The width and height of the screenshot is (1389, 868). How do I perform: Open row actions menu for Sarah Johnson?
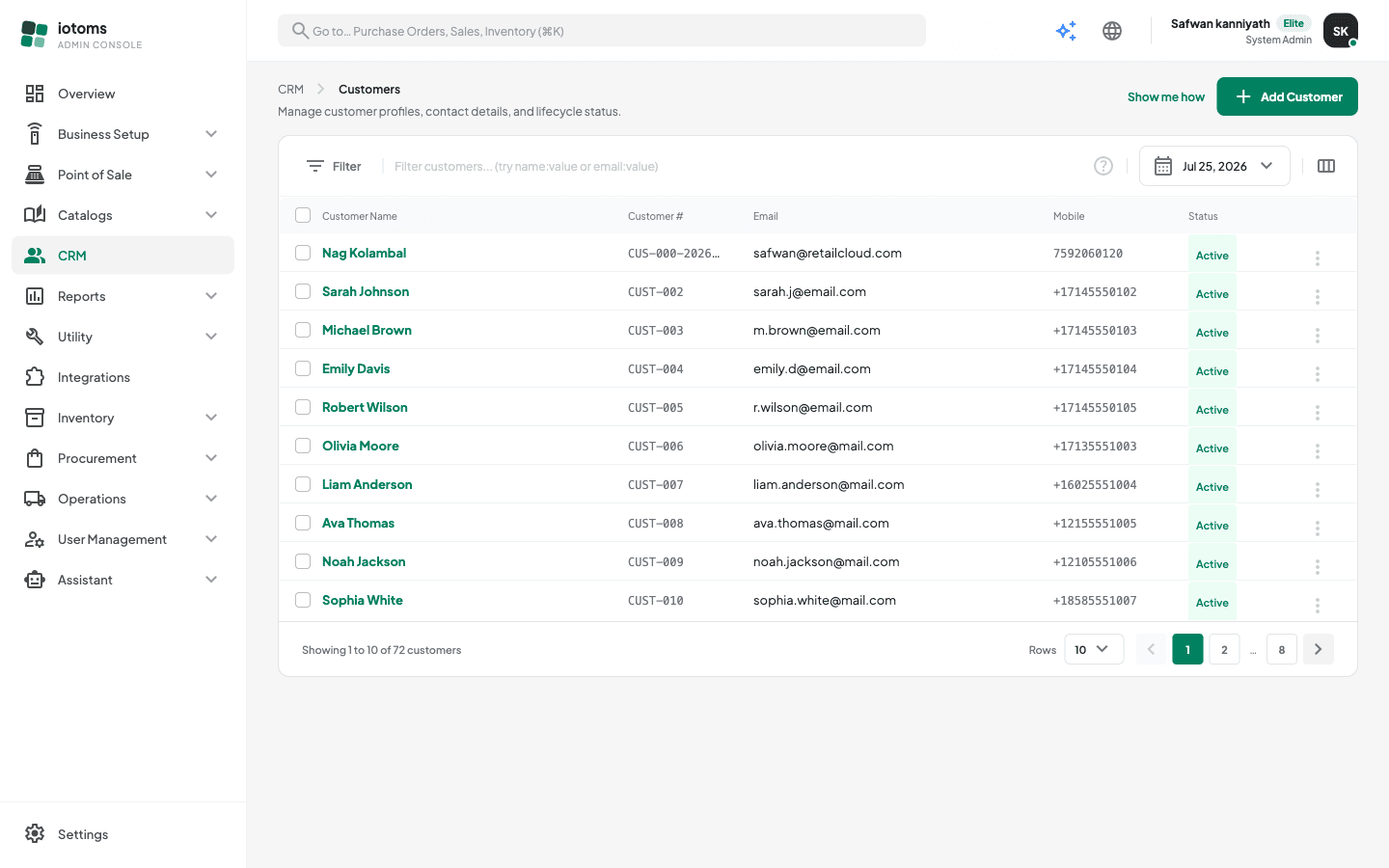point(1317,296)
